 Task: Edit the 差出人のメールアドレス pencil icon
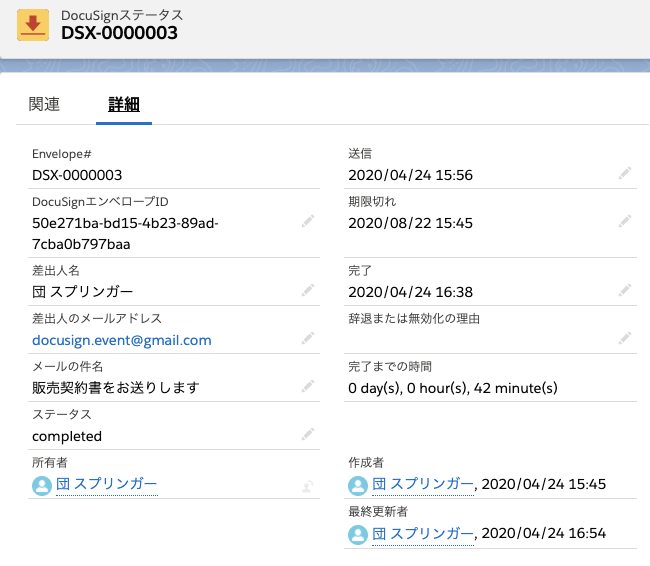308,338
